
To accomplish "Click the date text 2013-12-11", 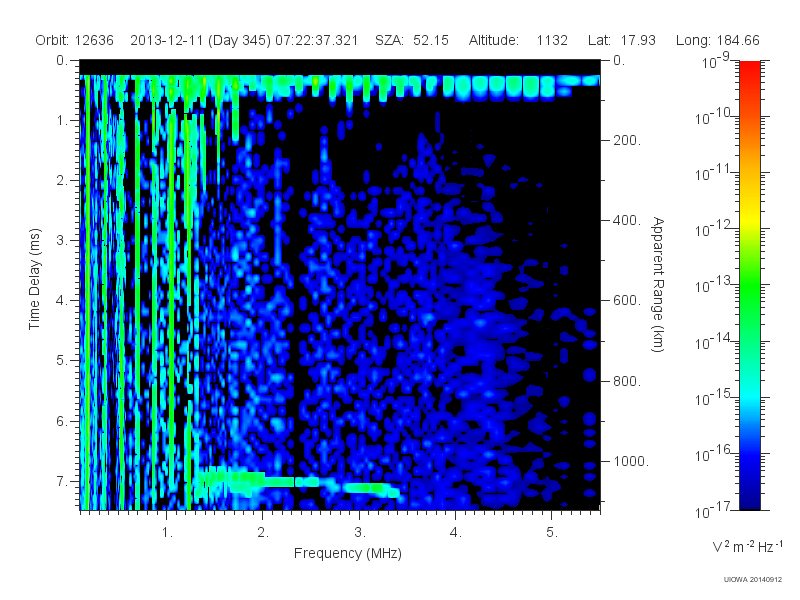I will 167,40.
